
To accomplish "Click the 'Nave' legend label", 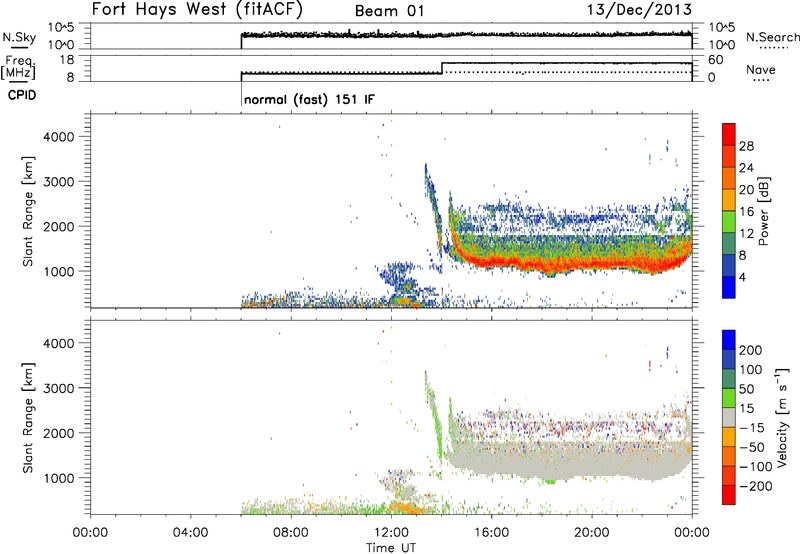I will [760, 69].
